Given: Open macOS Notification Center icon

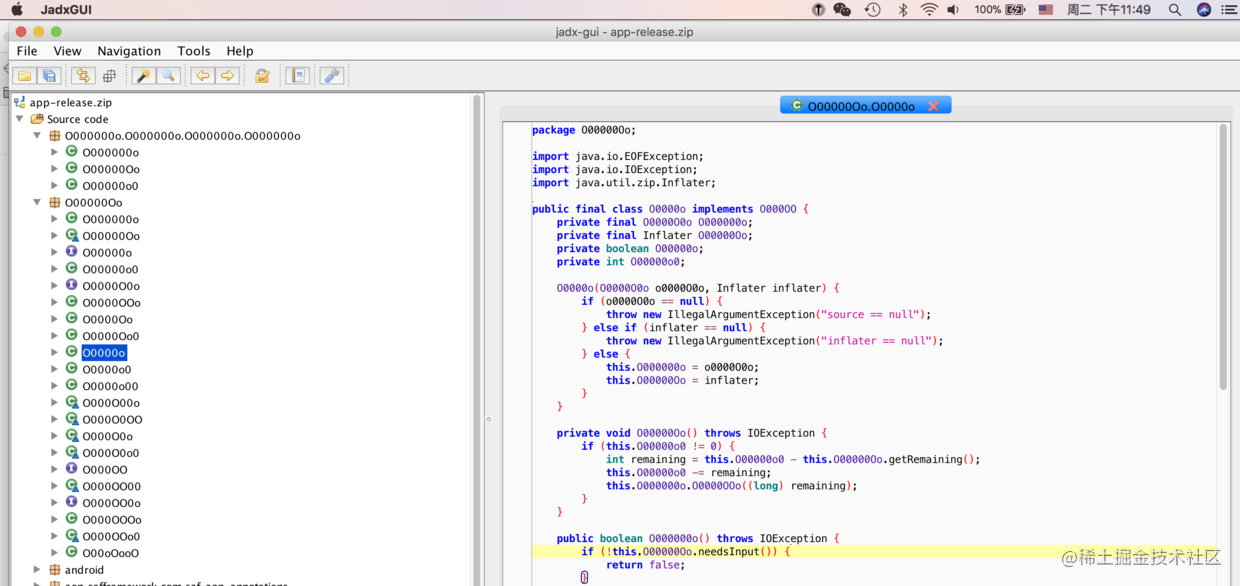Looking at the screenshot, I should click(1227, 9).
